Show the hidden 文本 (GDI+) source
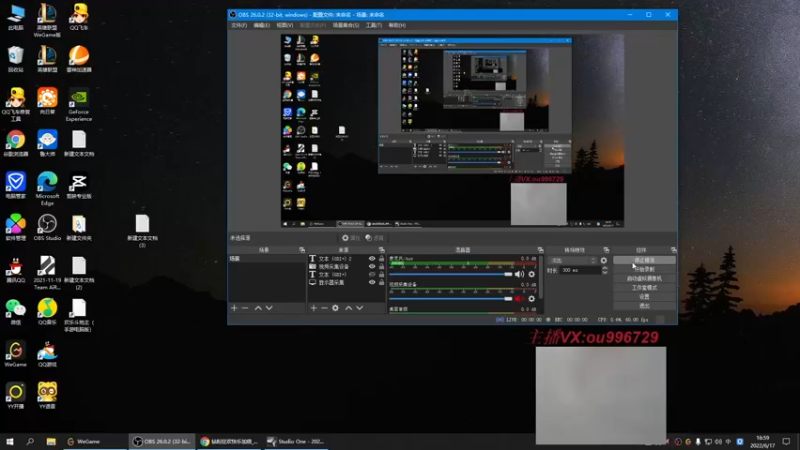800x450 pixels. 372,274
